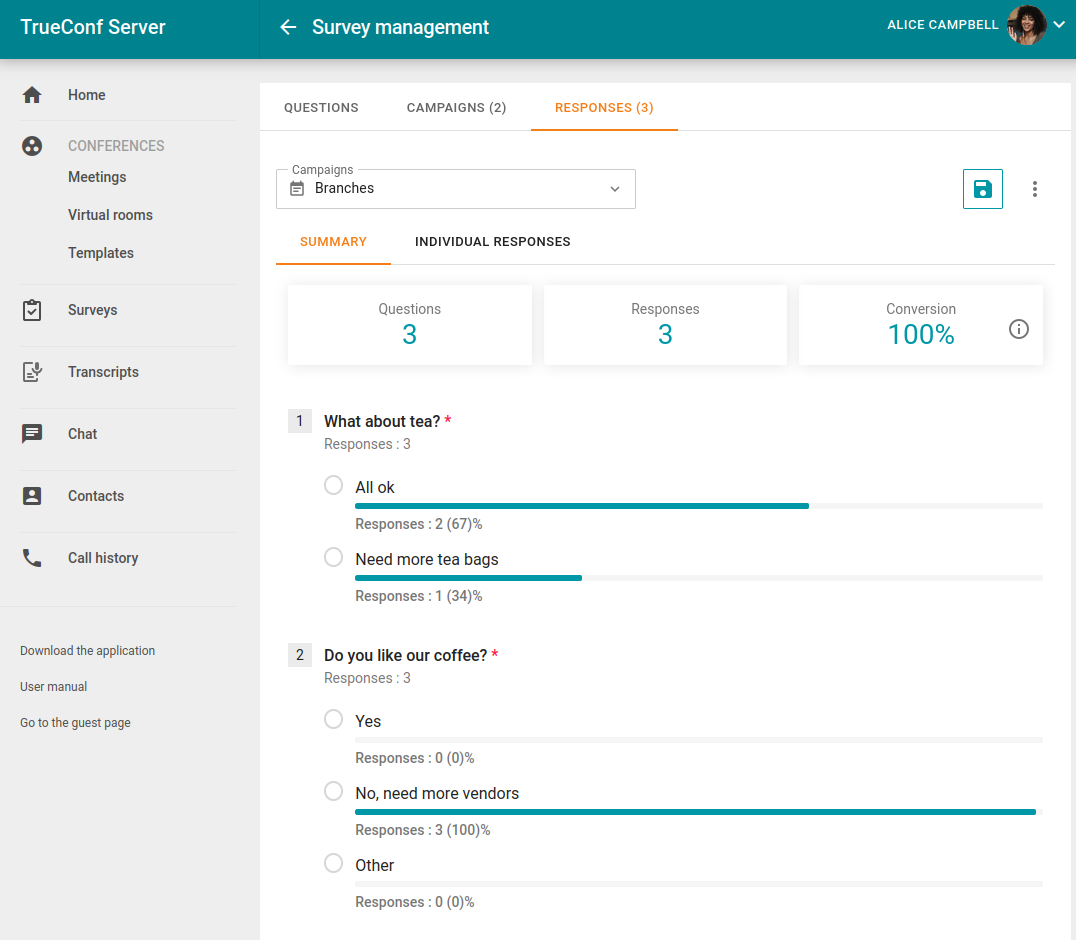Open the Campaigns (2) tab

(456, 108)
